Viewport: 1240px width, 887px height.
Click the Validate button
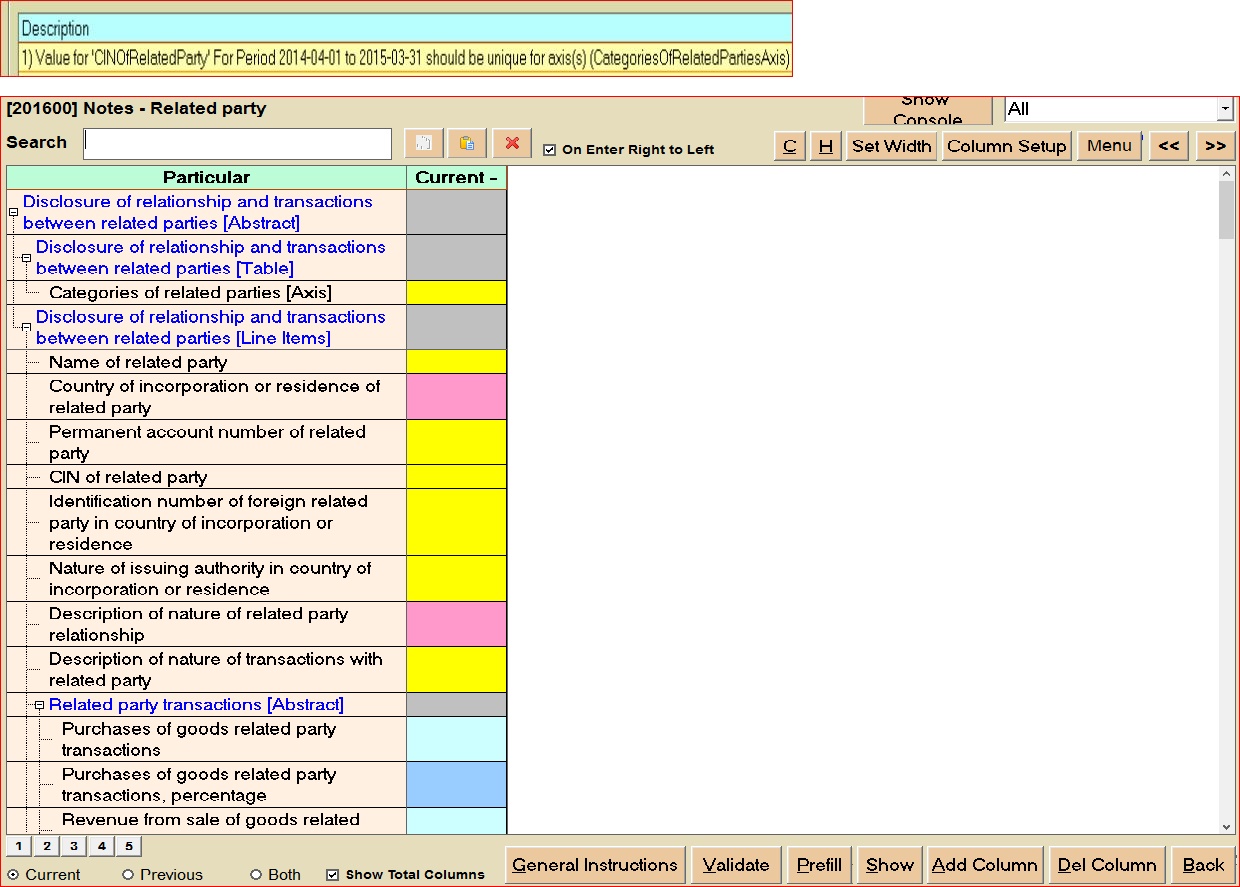[x=736, y=865]
